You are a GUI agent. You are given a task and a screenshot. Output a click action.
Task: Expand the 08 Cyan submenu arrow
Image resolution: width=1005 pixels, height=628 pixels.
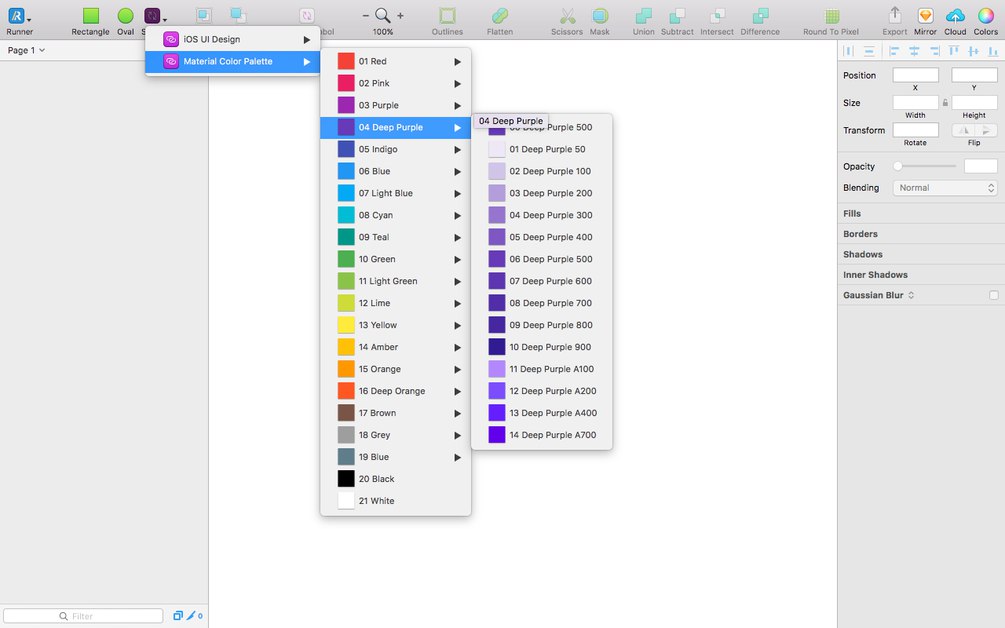tap(458, 215)
